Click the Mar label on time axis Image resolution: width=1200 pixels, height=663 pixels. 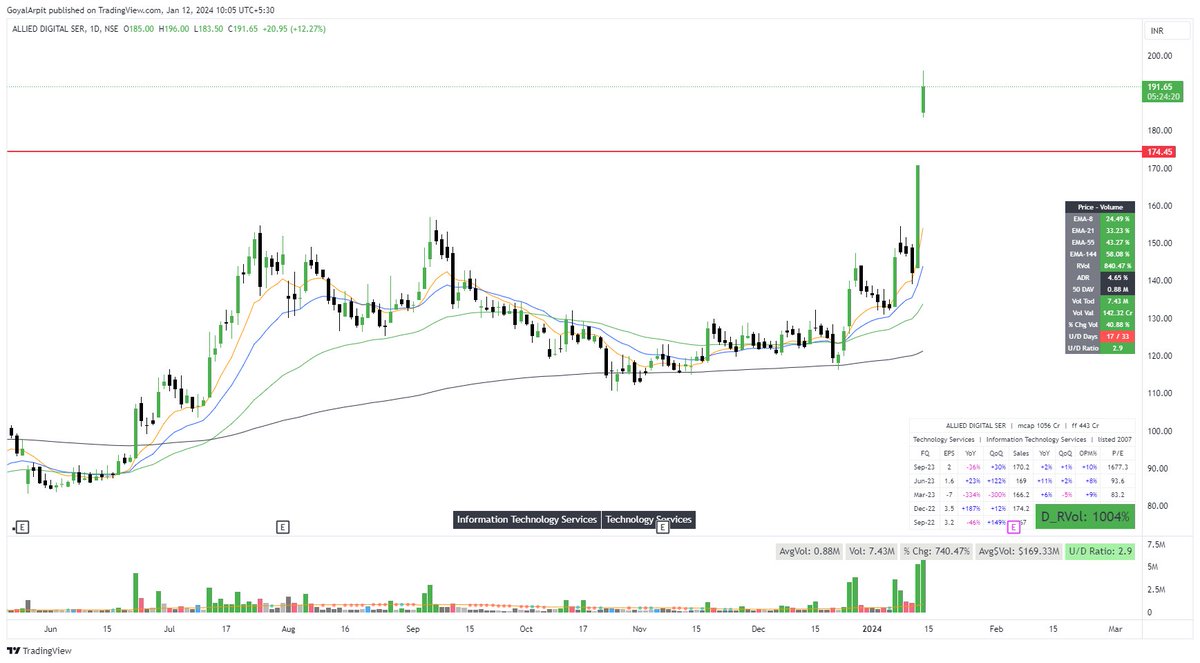[1115, 630]
